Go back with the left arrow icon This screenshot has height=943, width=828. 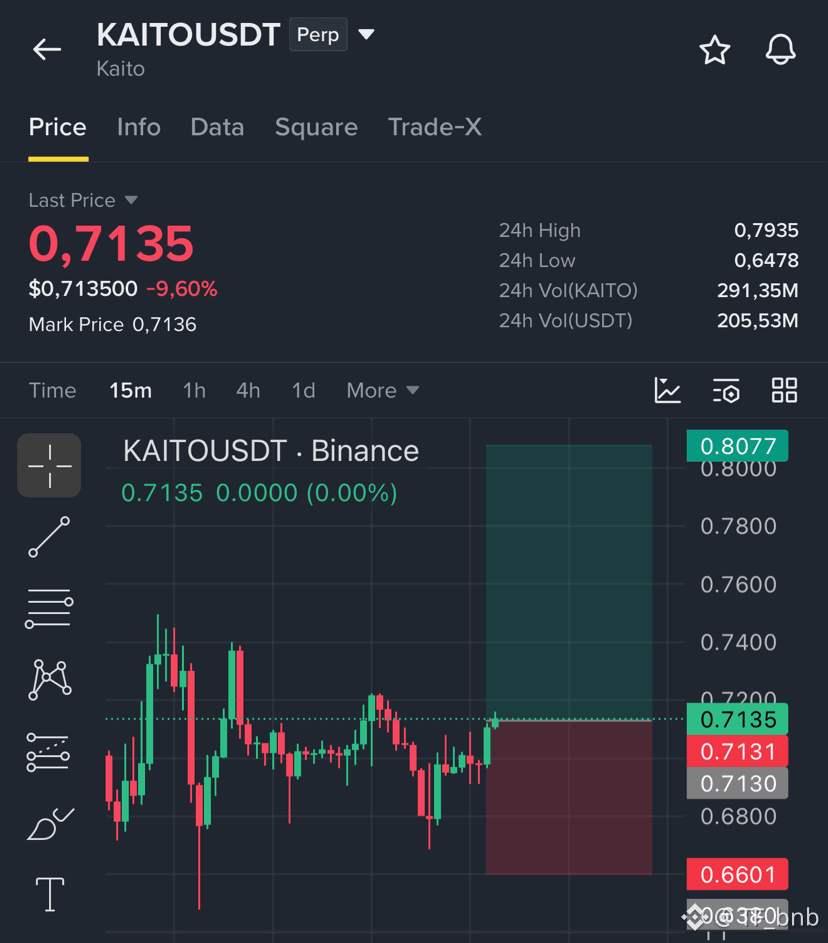coord(47,49)
